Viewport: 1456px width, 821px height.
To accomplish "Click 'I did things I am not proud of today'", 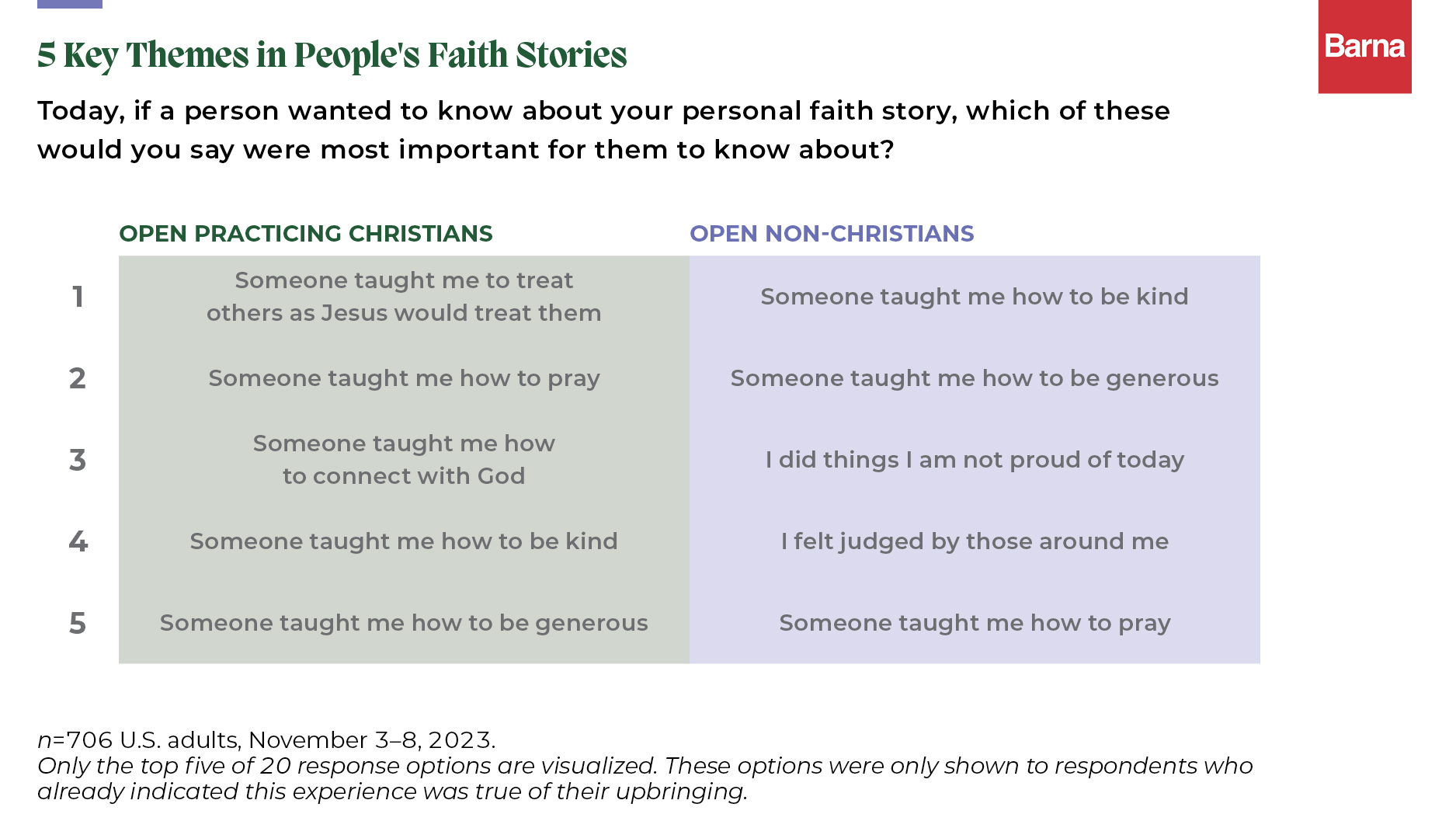I will [974, 460].
